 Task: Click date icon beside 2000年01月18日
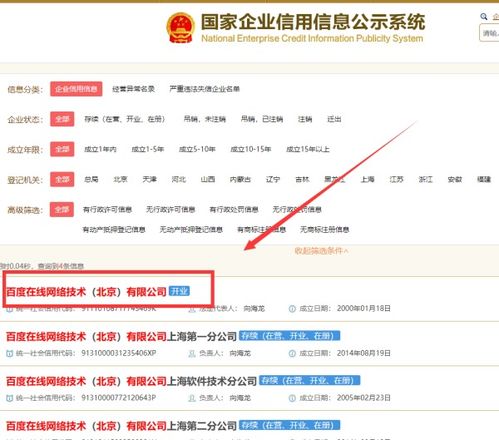pyautogui.click(x=292, y=309)
